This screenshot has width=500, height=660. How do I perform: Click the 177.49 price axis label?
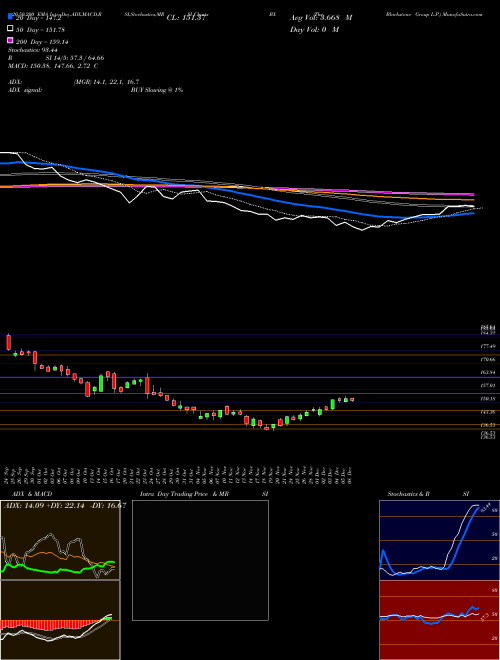click(x=489, y=346)
